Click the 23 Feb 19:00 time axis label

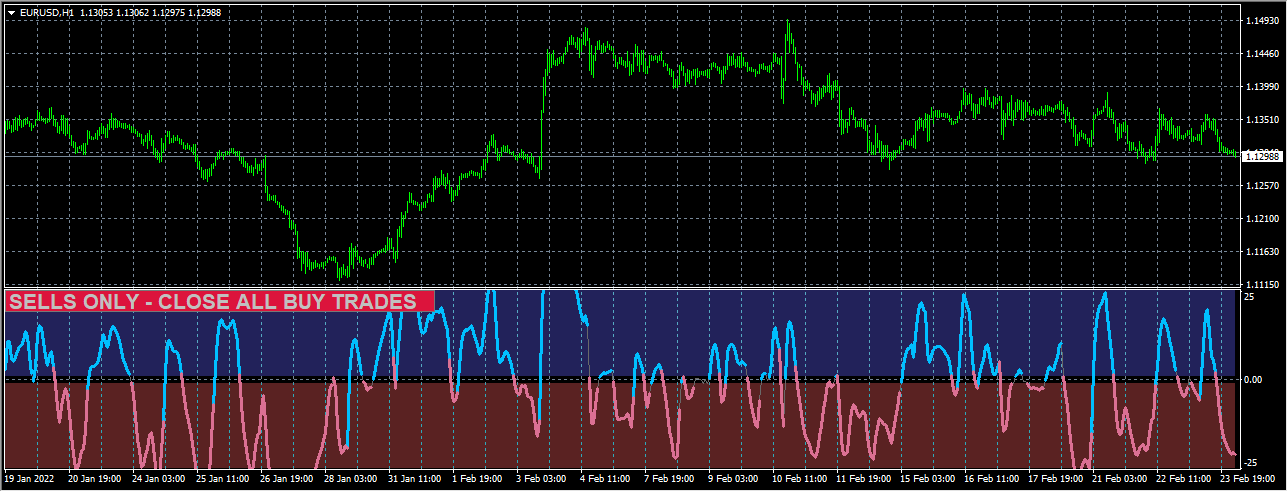click(1246, 478)
